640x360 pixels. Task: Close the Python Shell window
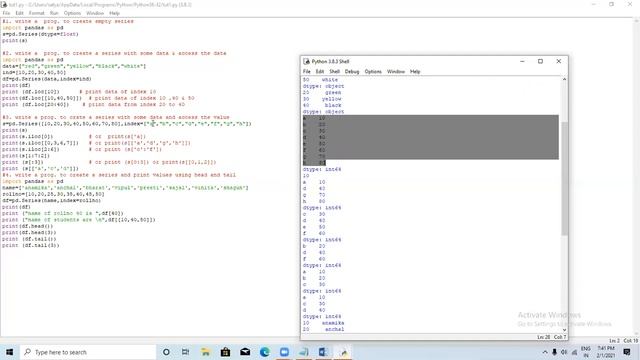pyautogui.click(x=559, y=61)
